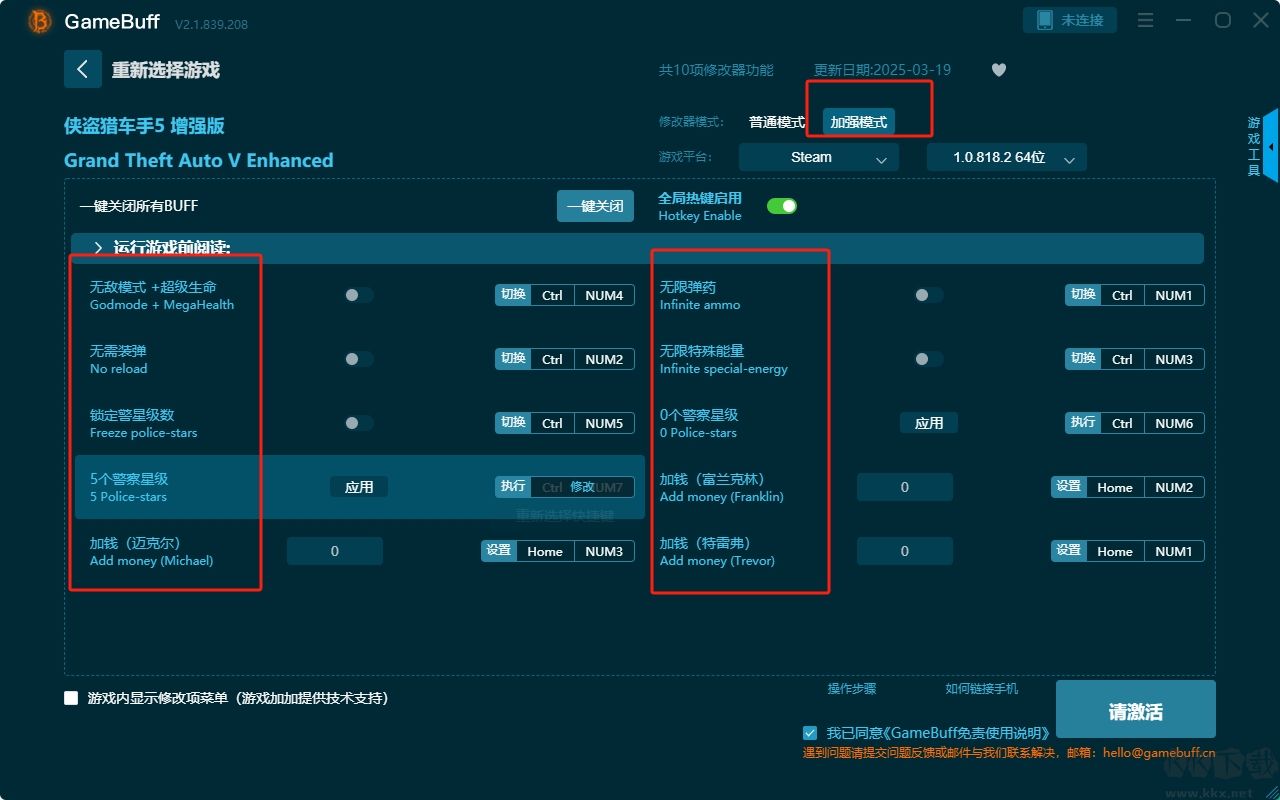Open the 如何链接手机 help link
This screenshot has width=1280, height=800.
(x=981, y=689)
